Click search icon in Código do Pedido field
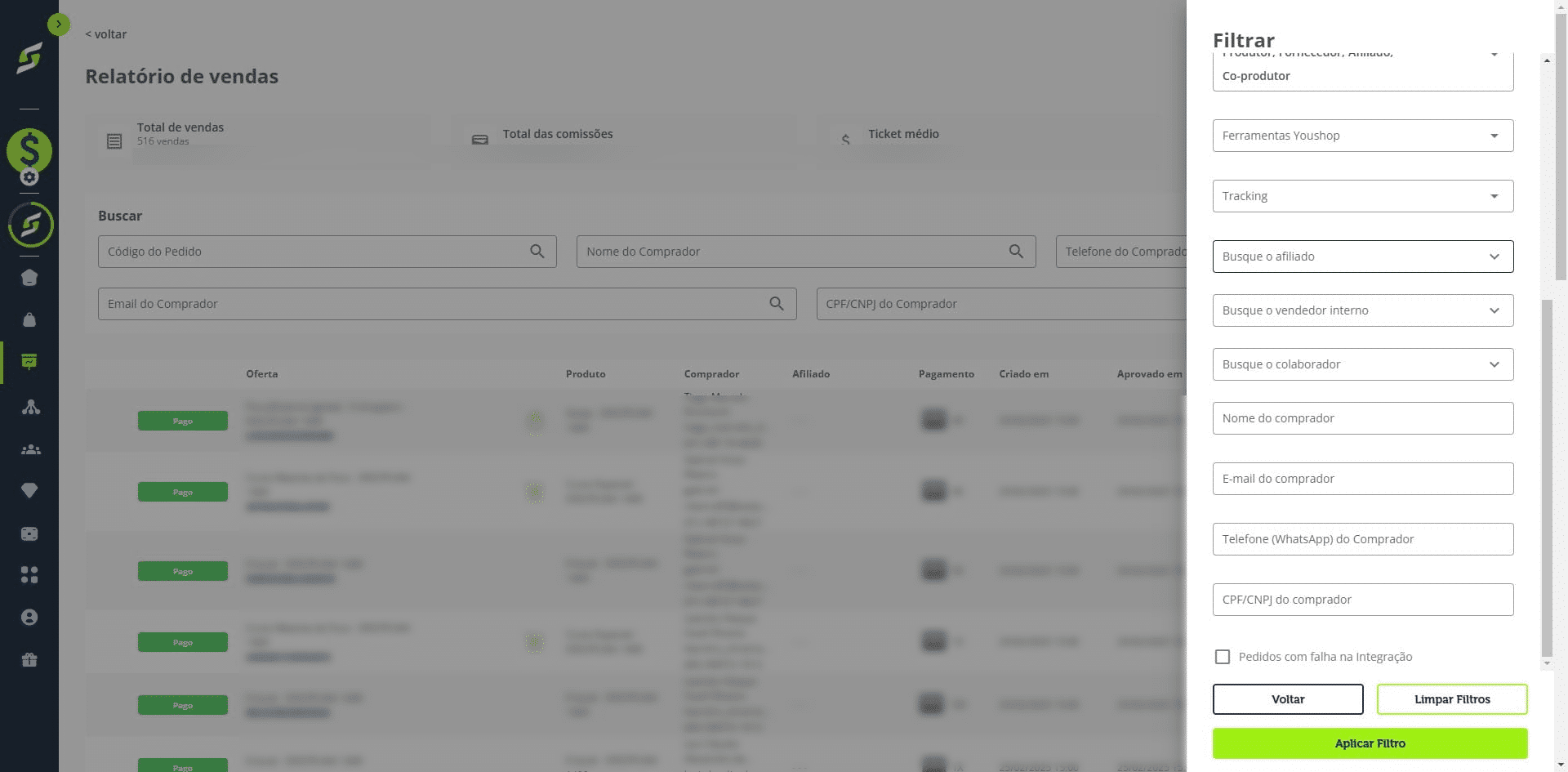 point(537,252)
